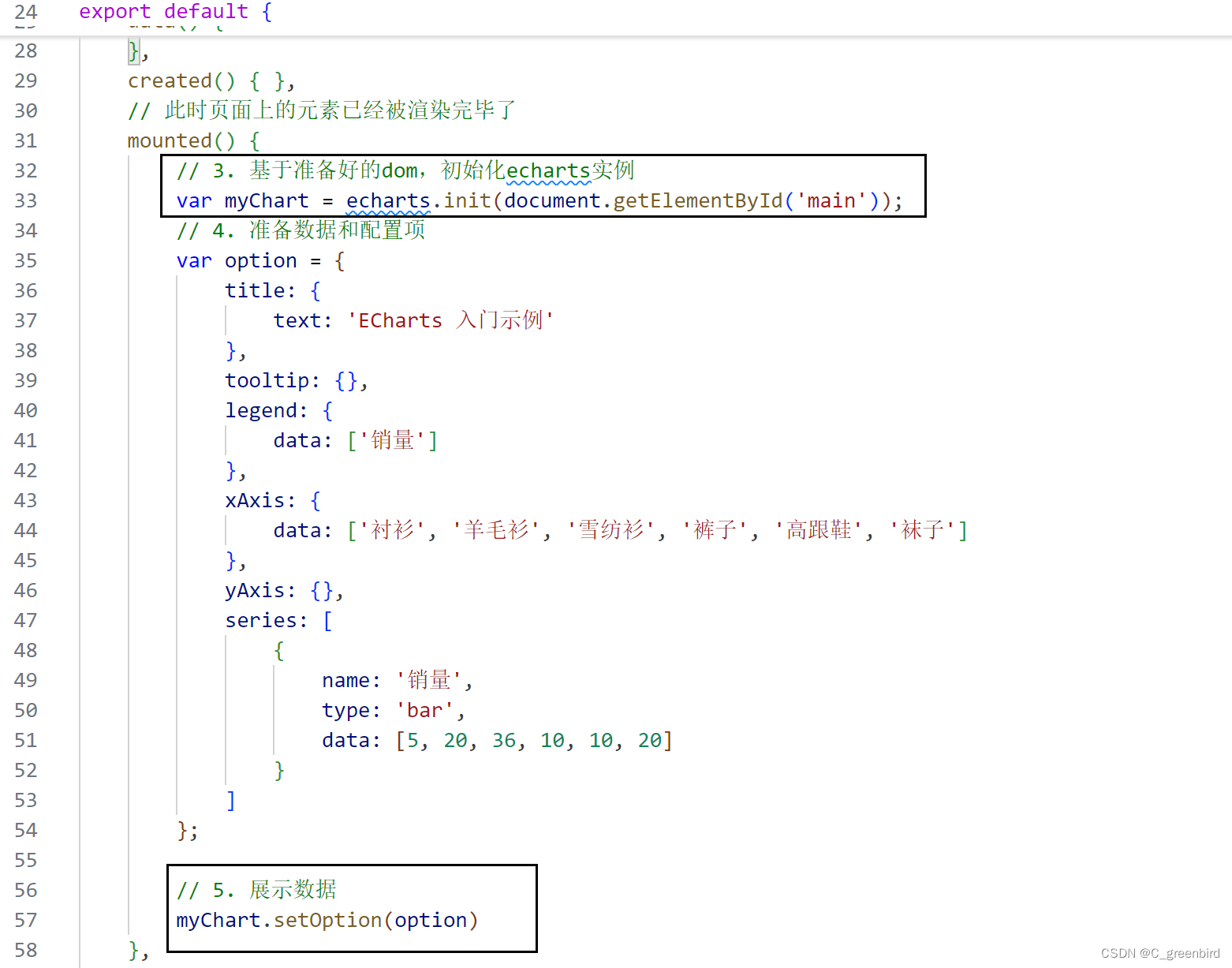Click the type value 'bar'
The height and width of the screenshot is (968, 1232).
pyautogui.click(x=424, y=711)
